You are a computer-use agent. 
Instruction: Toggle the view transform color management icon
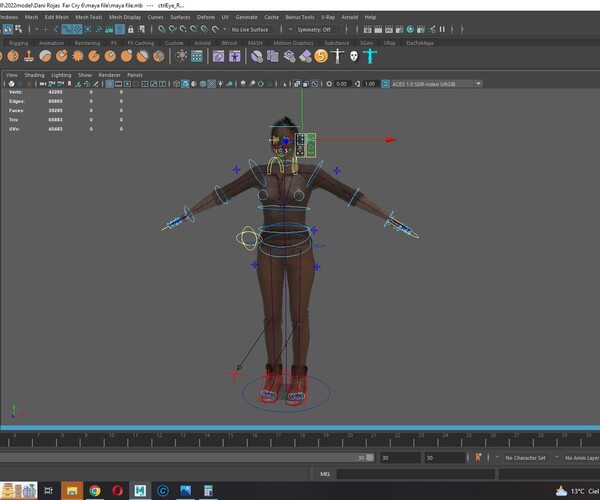[x=385, y=84]
